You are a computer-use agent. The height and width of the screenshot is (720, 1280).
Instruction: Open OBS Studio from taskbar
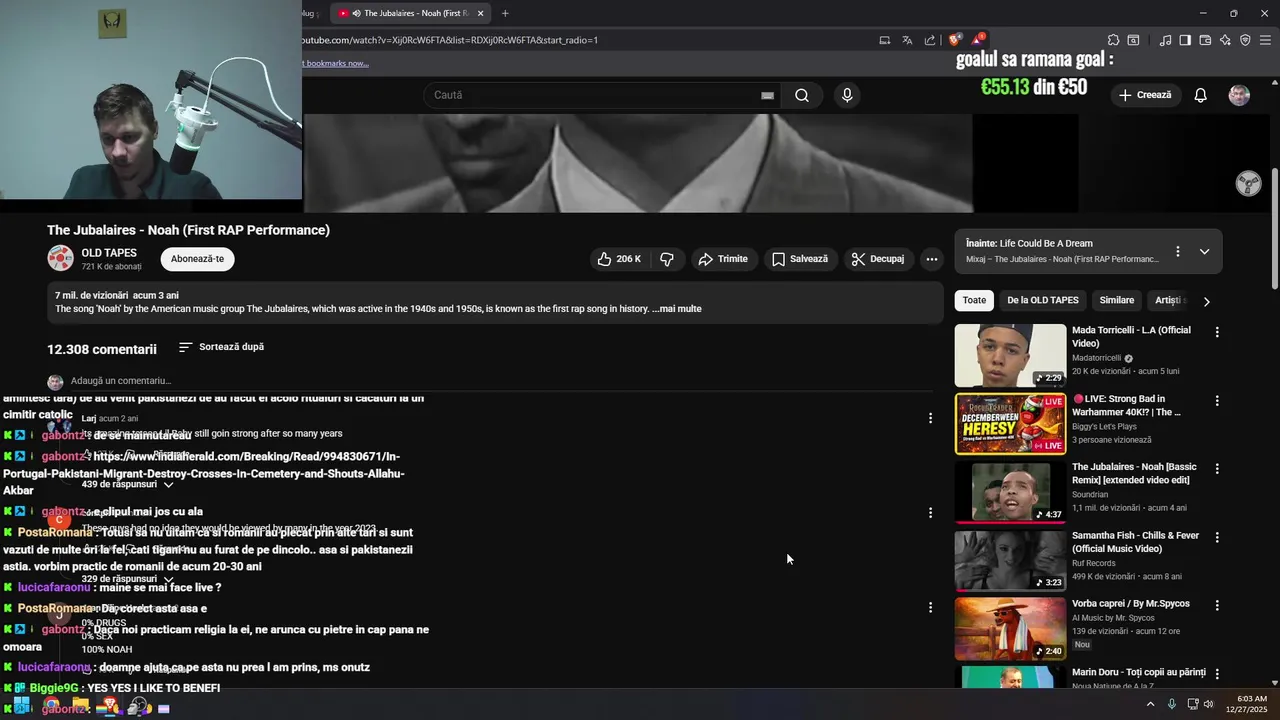click(x=138, y=707)
